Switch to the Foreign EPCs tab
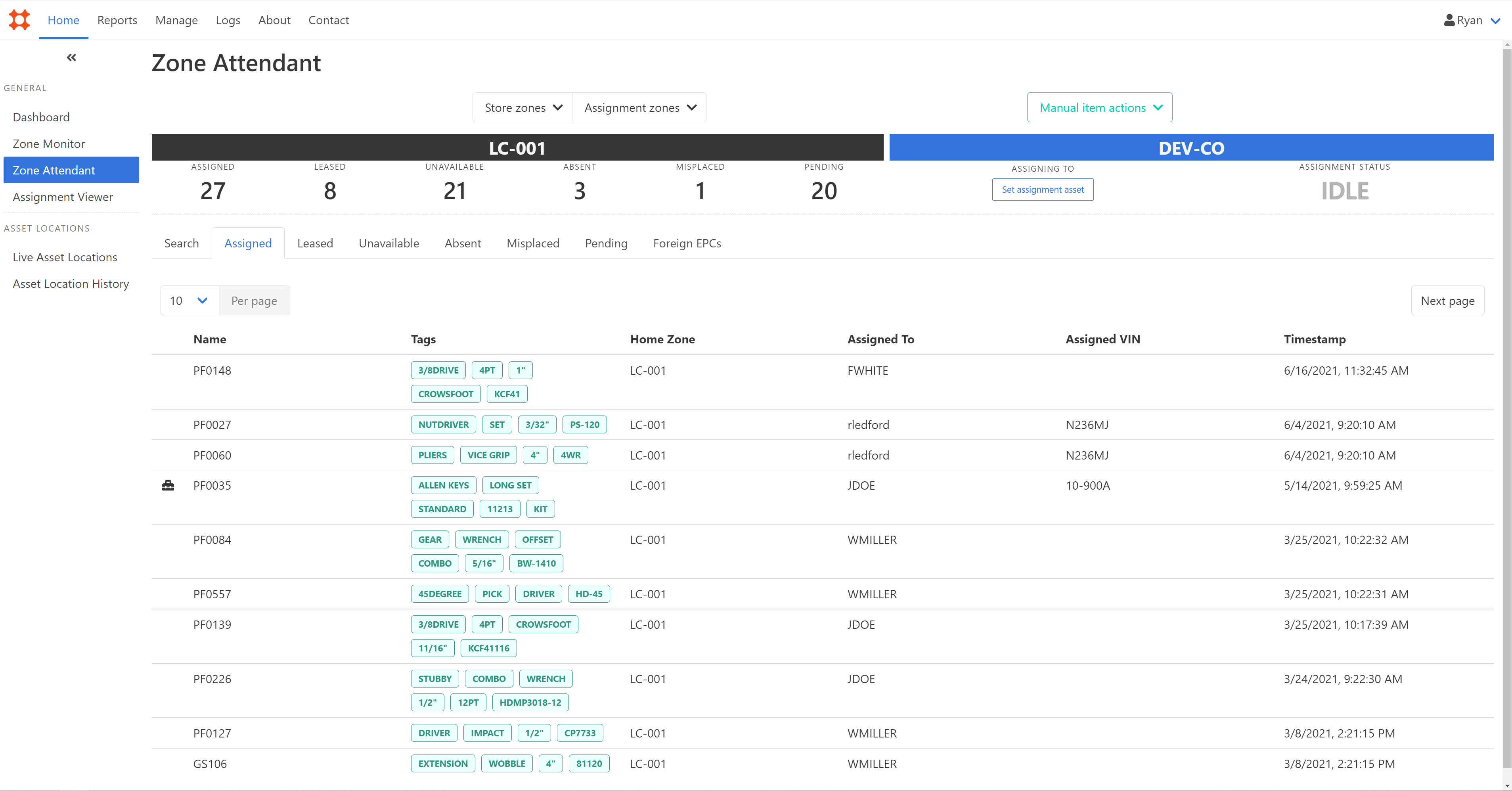1512x791 pixels. (687, 243)
